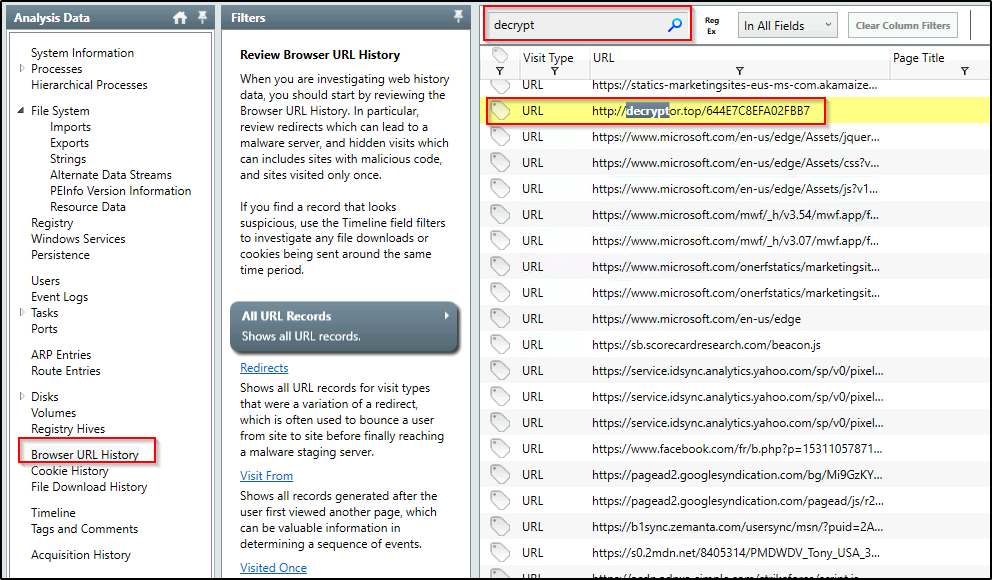Viewport: 992px width, 580px height.
Task: Toggle the RegEx search option
Action: pos(712,26)
